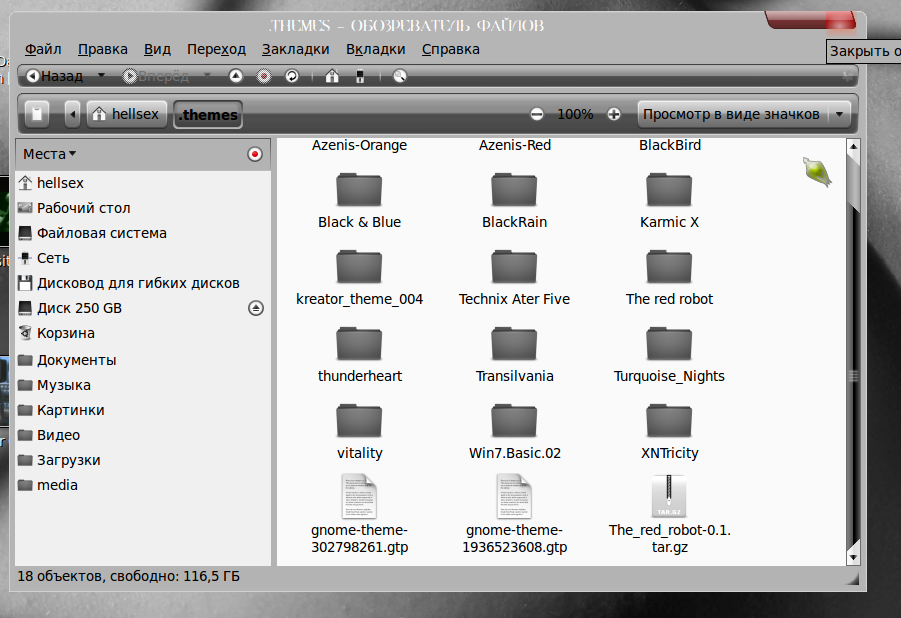Viewport: 901px width, 618px height.
Task: Open the Переход menu
Action: pyautogui.click(x=216, y=49)
